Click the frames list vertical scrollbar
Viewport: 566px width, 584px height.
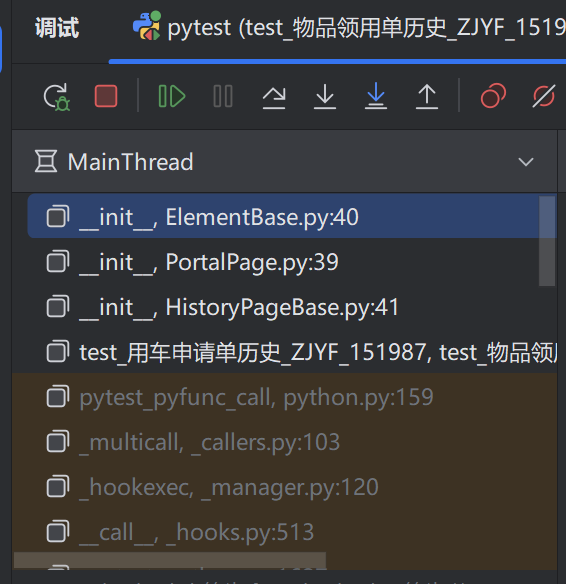click(x=547, y=241)
